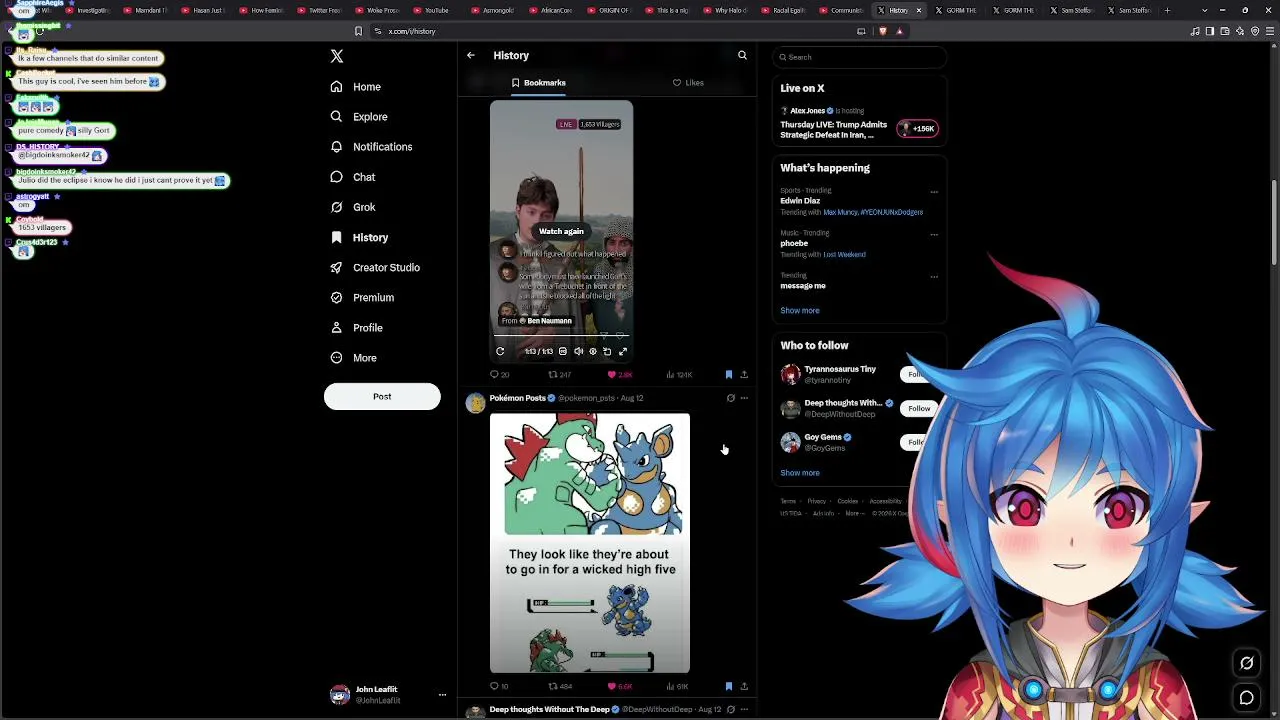Reply to the video post with 20 replies
1280x720 pixels.
499,375
